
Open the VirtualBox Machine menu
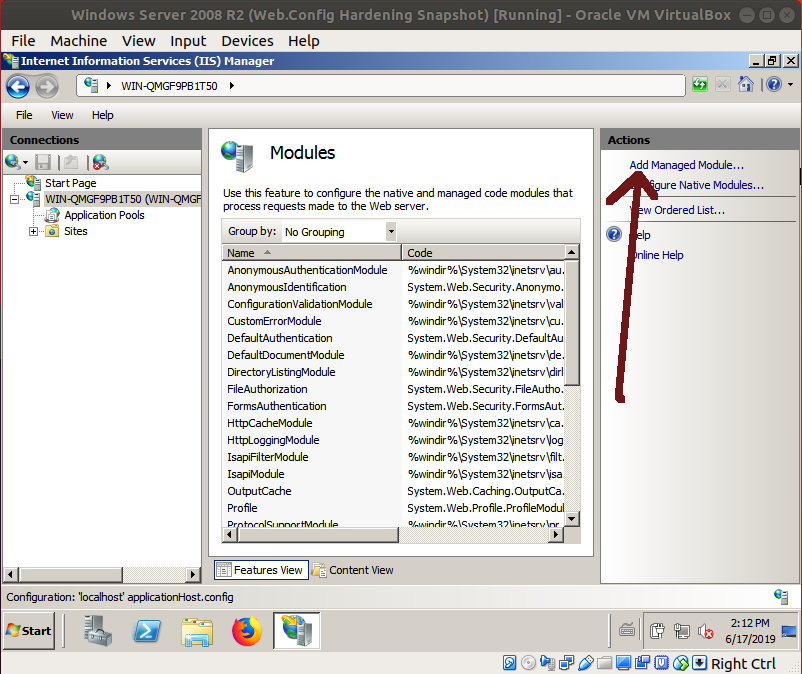pos(79,41)
